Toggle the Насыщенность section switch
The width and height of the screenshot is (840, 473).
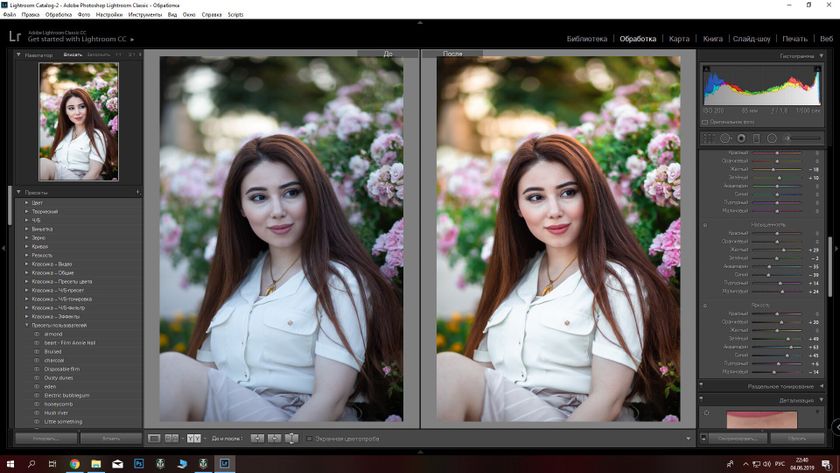[705, 225]
